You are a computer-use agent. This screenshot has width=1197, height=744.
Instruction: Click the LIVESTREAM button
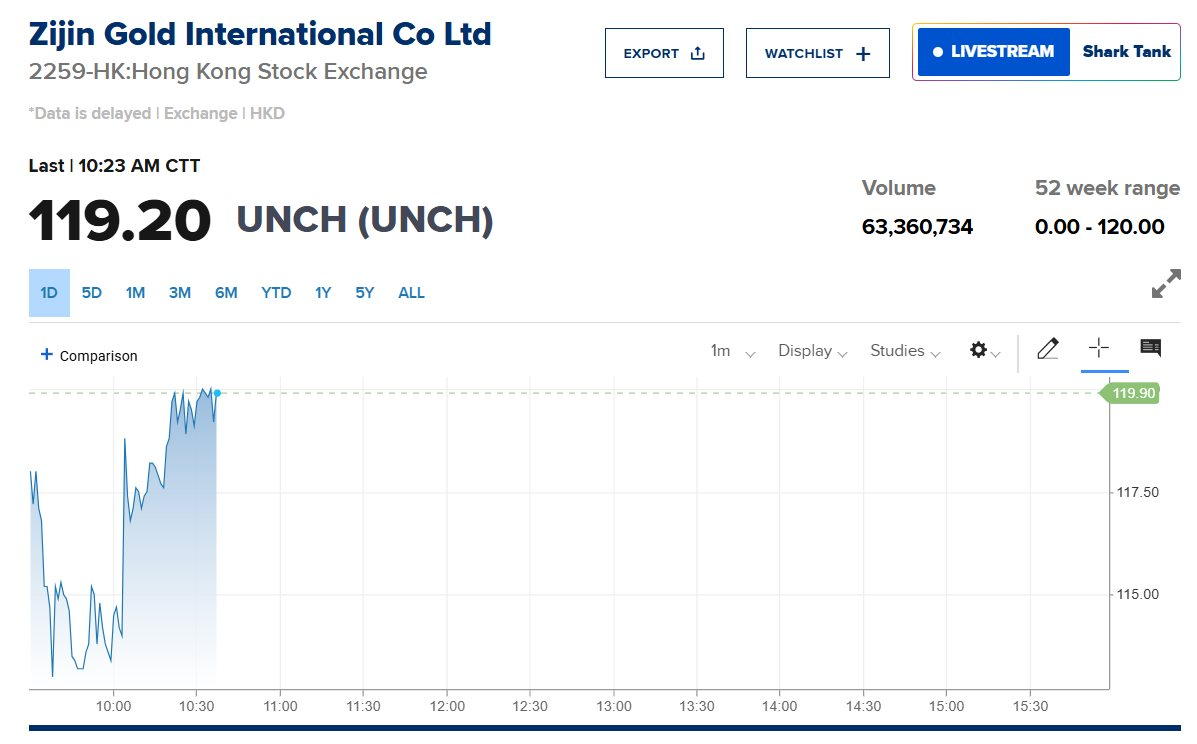tap(993, 52)
